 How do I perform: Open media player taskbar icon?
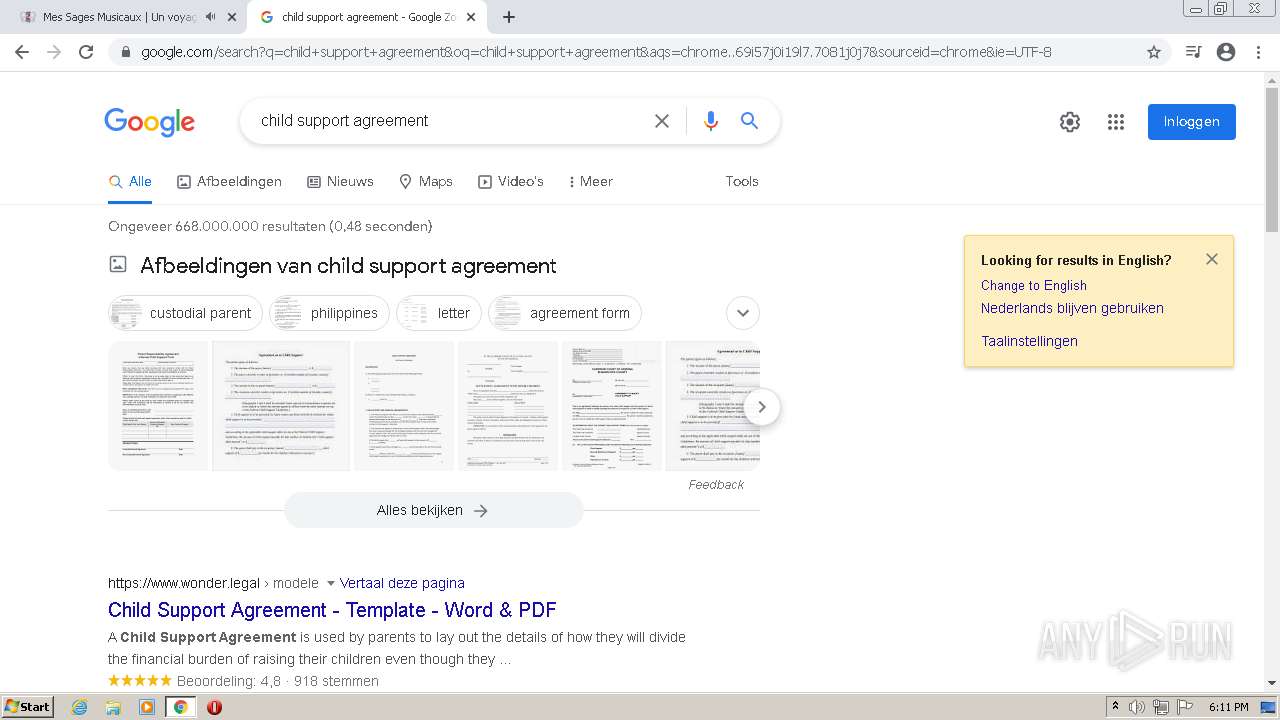(x=147, y=707)
